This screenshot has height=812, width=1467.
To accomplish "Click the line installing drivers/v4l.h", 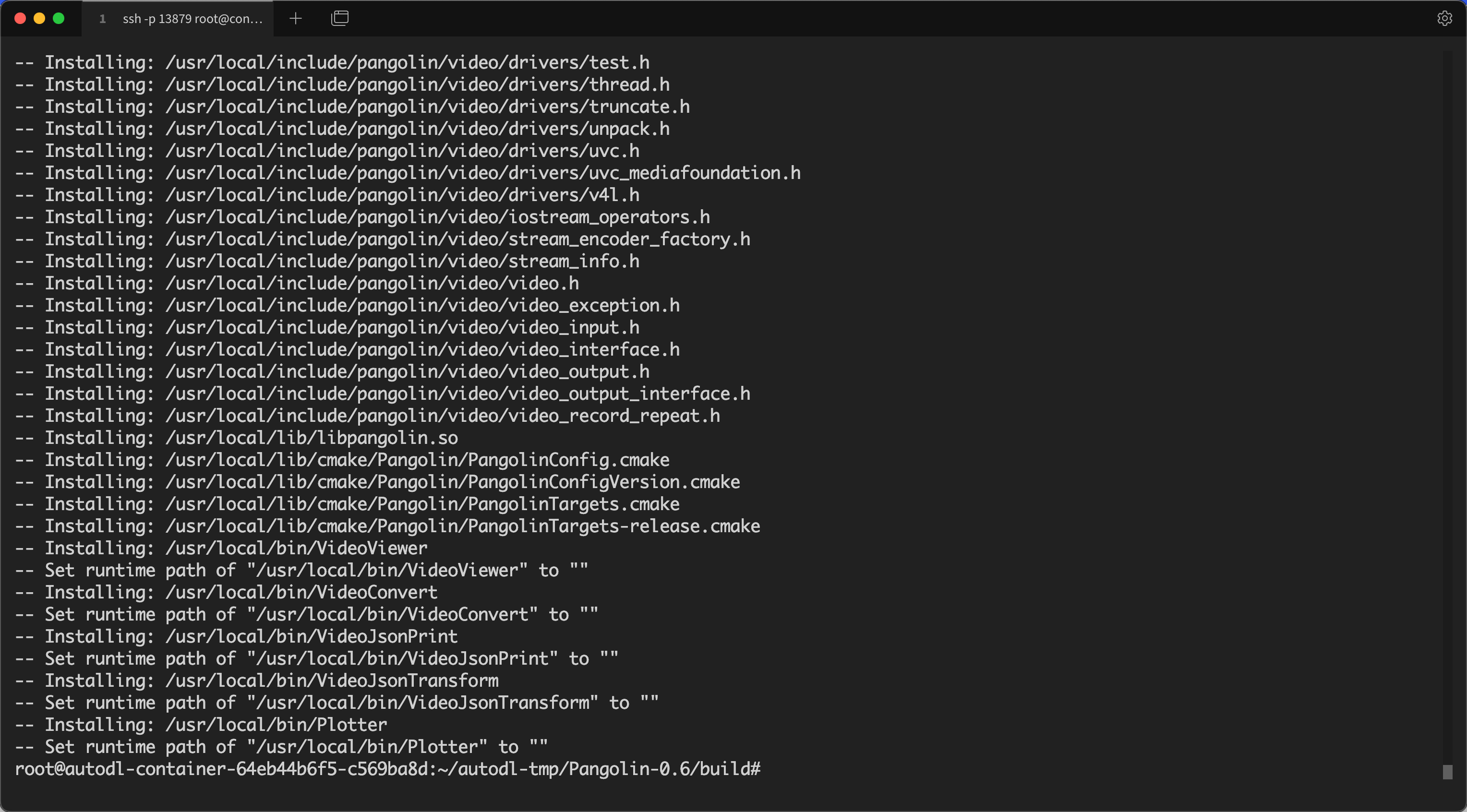I will 327,195.
